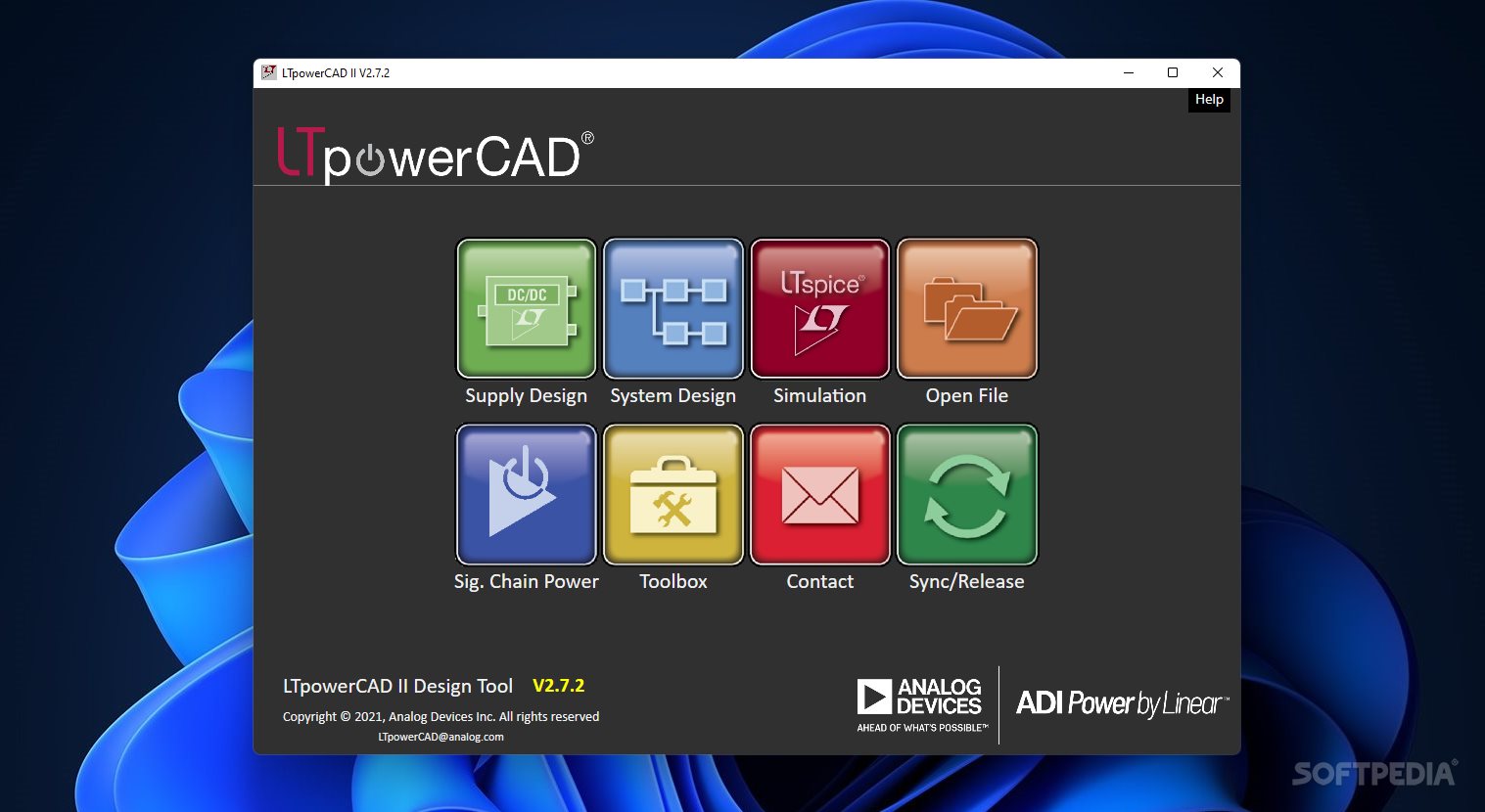Open Sig. Chain Power tool
1485x812 pixels.
527,494
